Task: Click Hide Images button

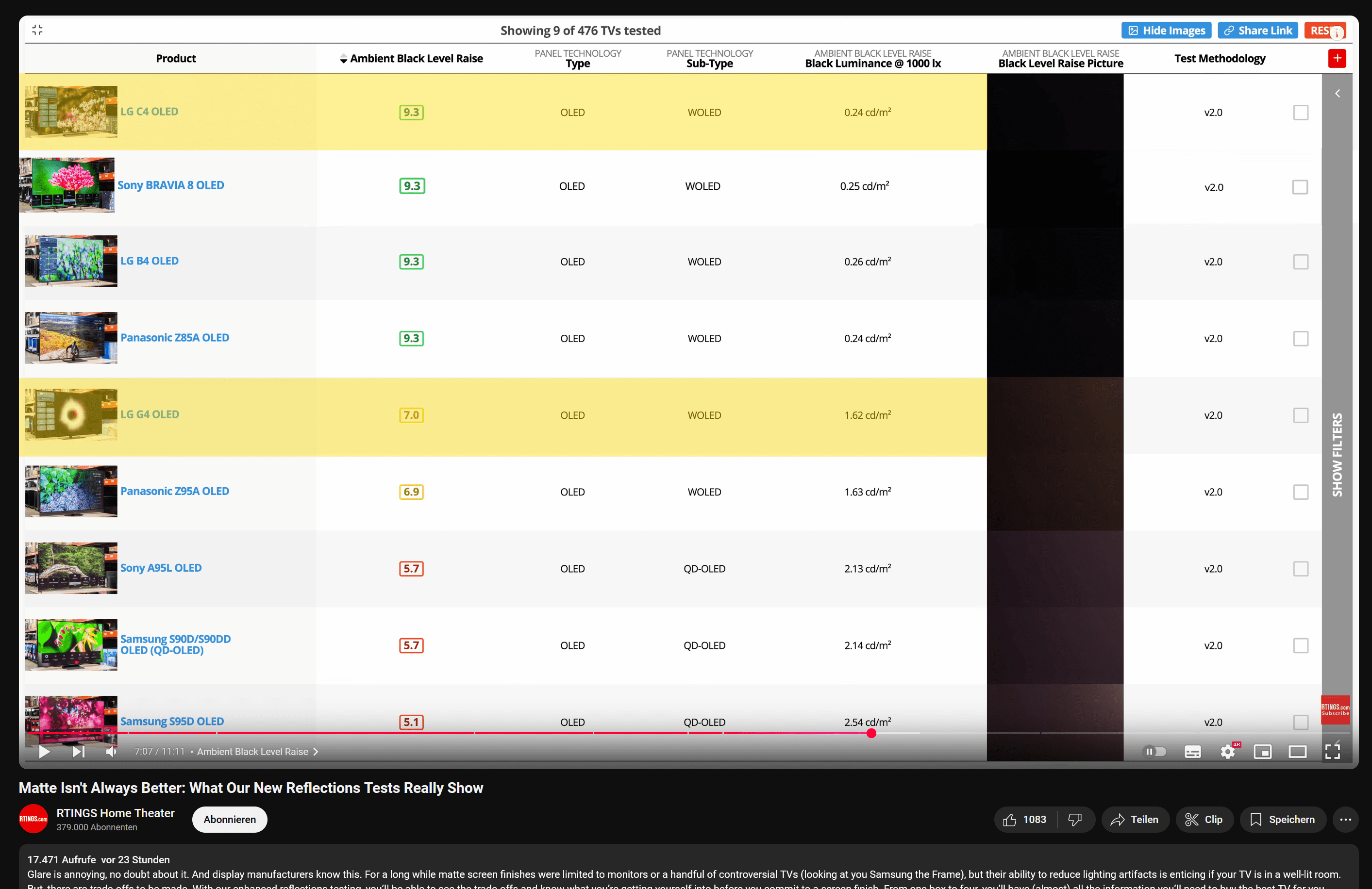Action: pos(1166,31)
